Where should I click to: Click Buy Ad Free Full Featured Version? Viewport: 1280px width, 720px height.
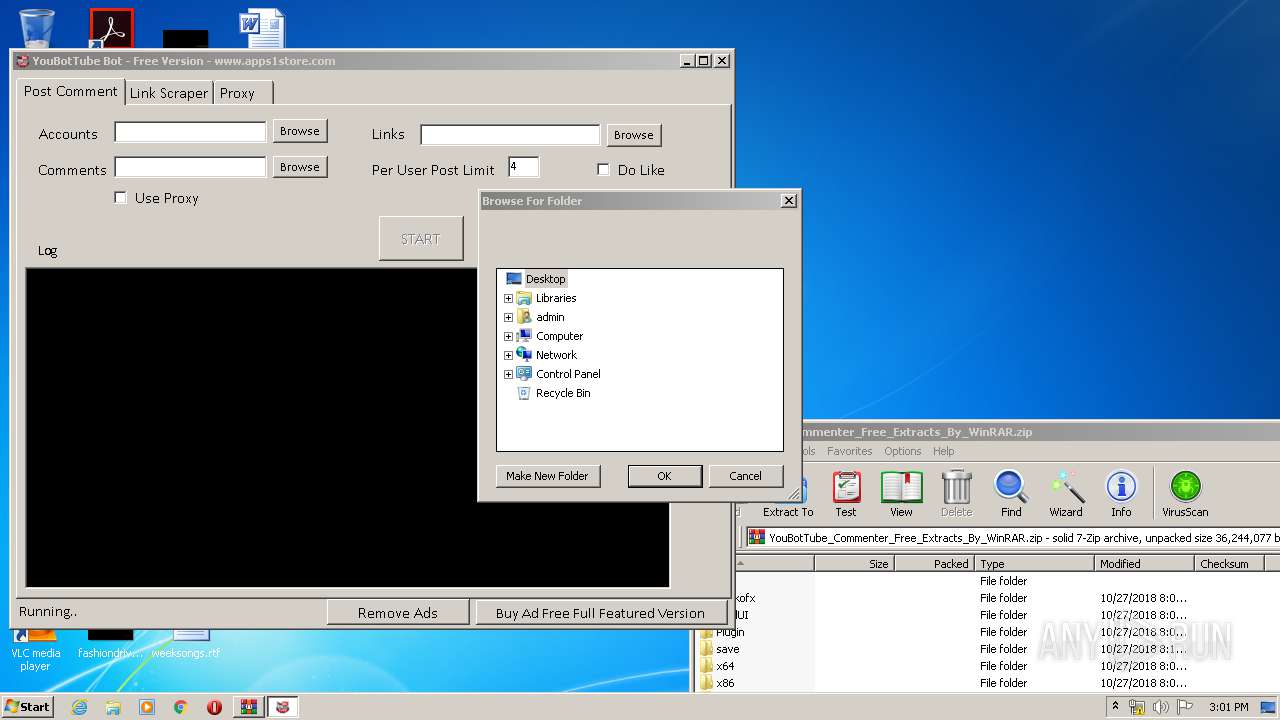[x=600, y=613]
